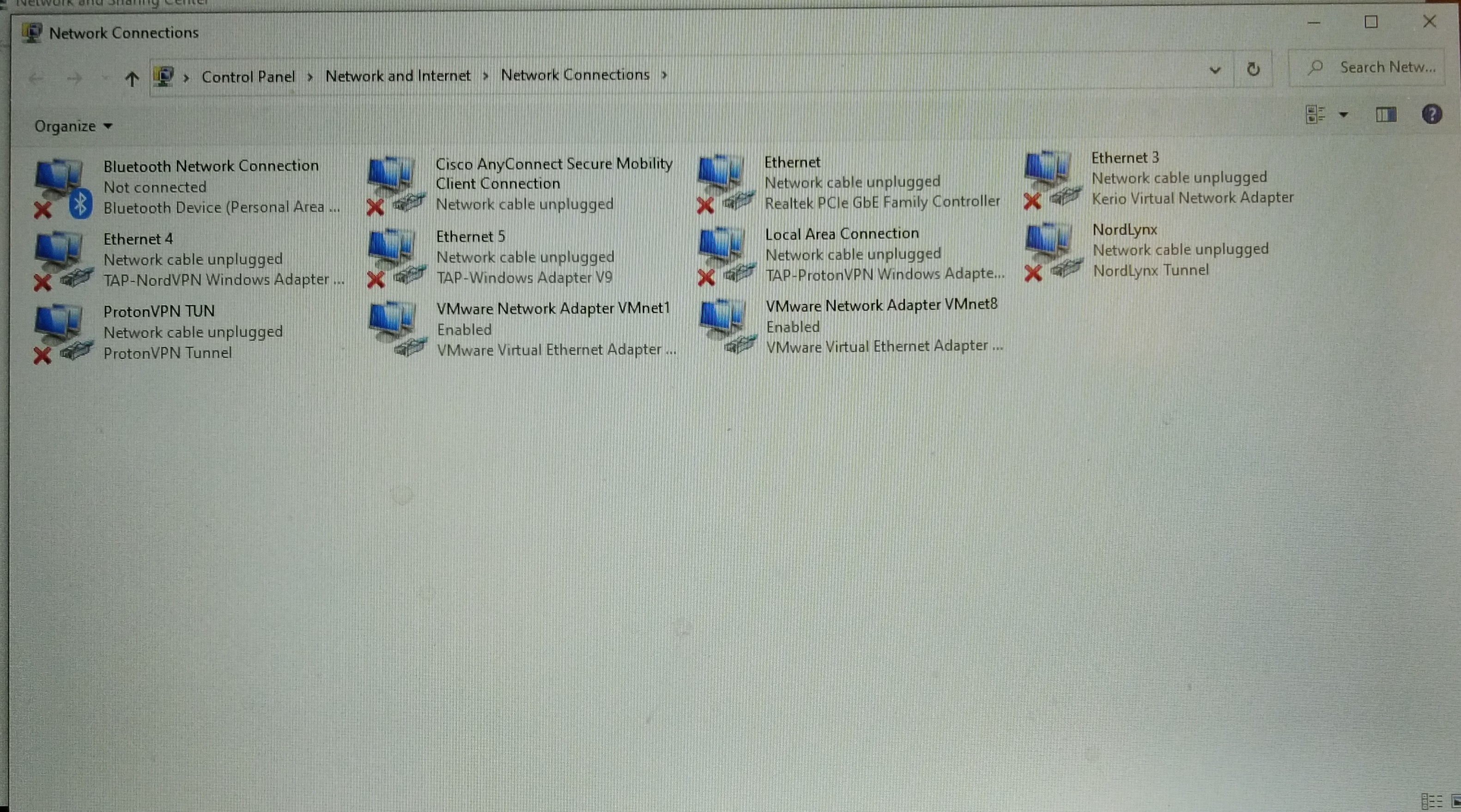The height and width of the screenshot is (812, 1461).
Task: Refresh the Network Connections list
Action: tap(1254, 70)
